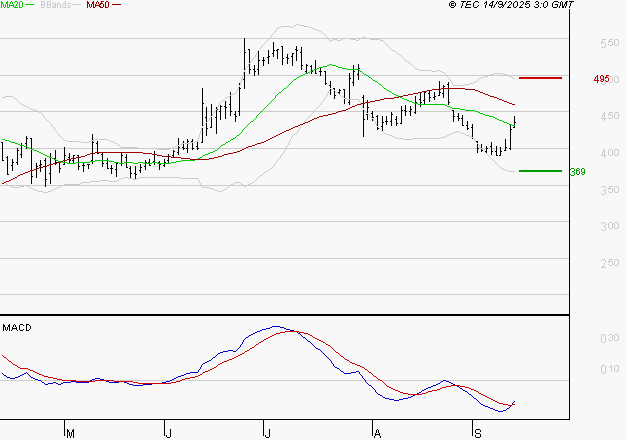Click the MA20 legend label
The height and width of the screenshot is (440, 627).
pyautogui.click(x=12, y=5)
